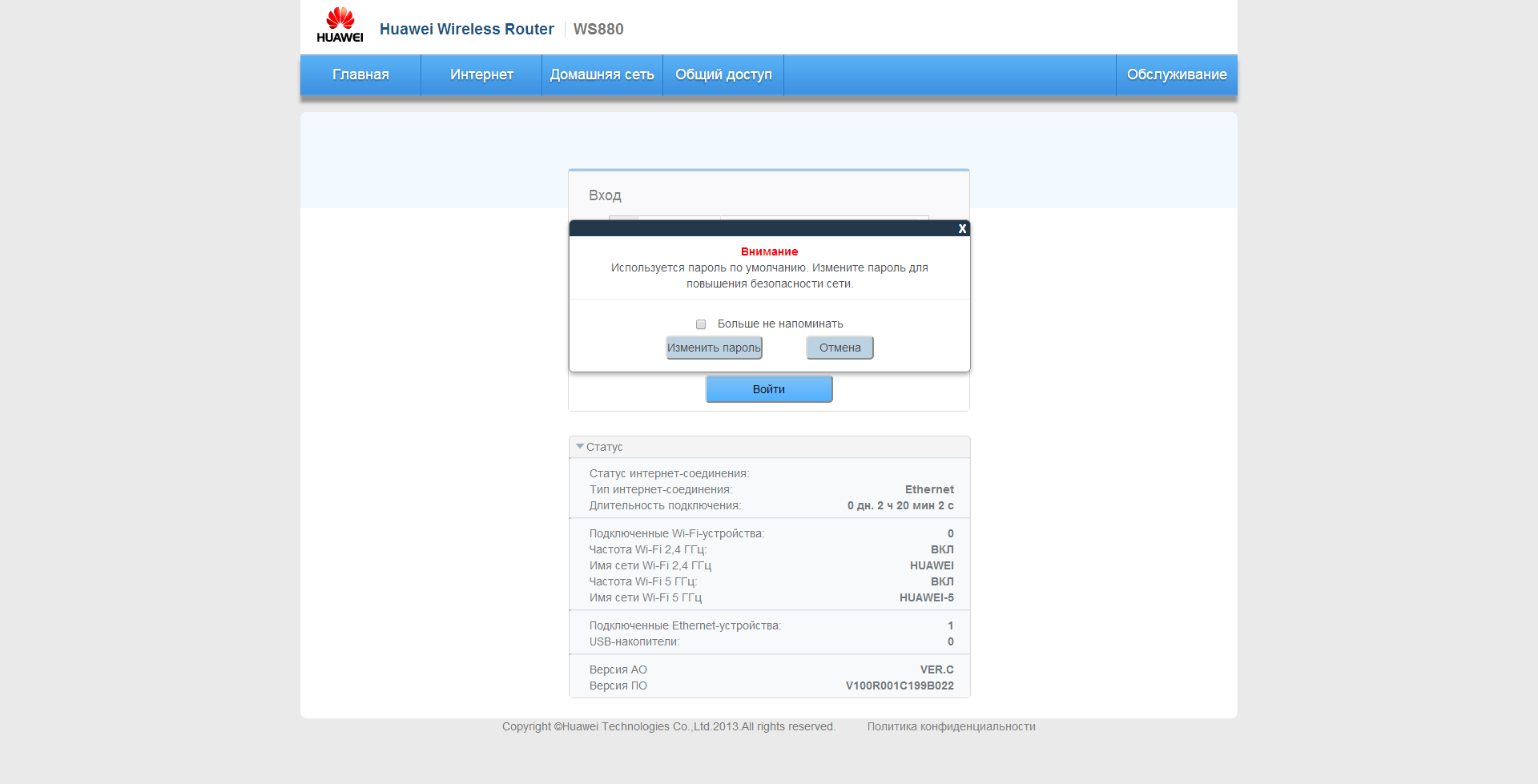The image size is (1538, 784).
Task: Click the red Внимание warning heading
Action: click(x=769, y=251)
